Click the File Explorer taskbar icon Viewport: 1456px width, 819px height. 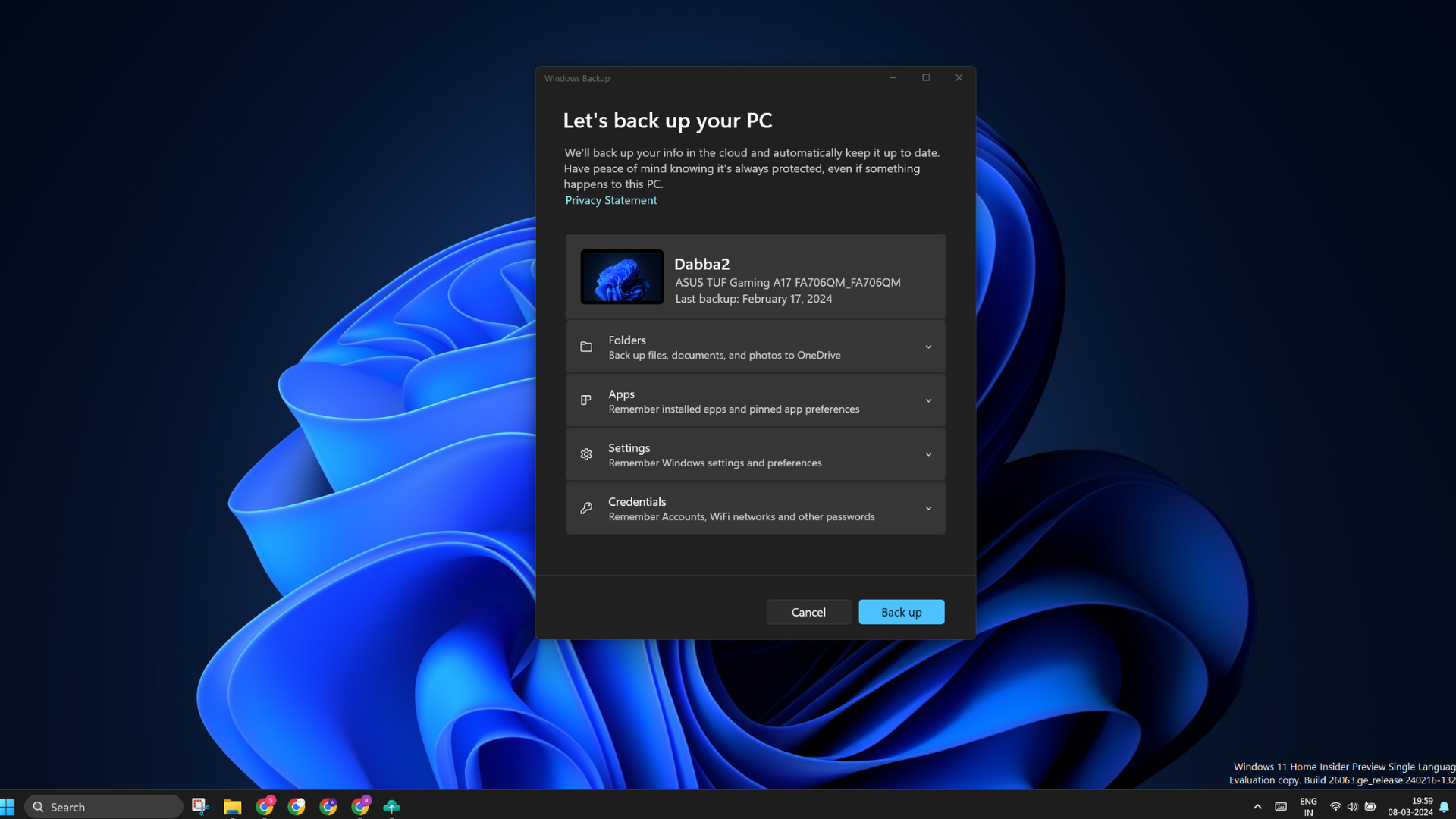click(232, 807)
